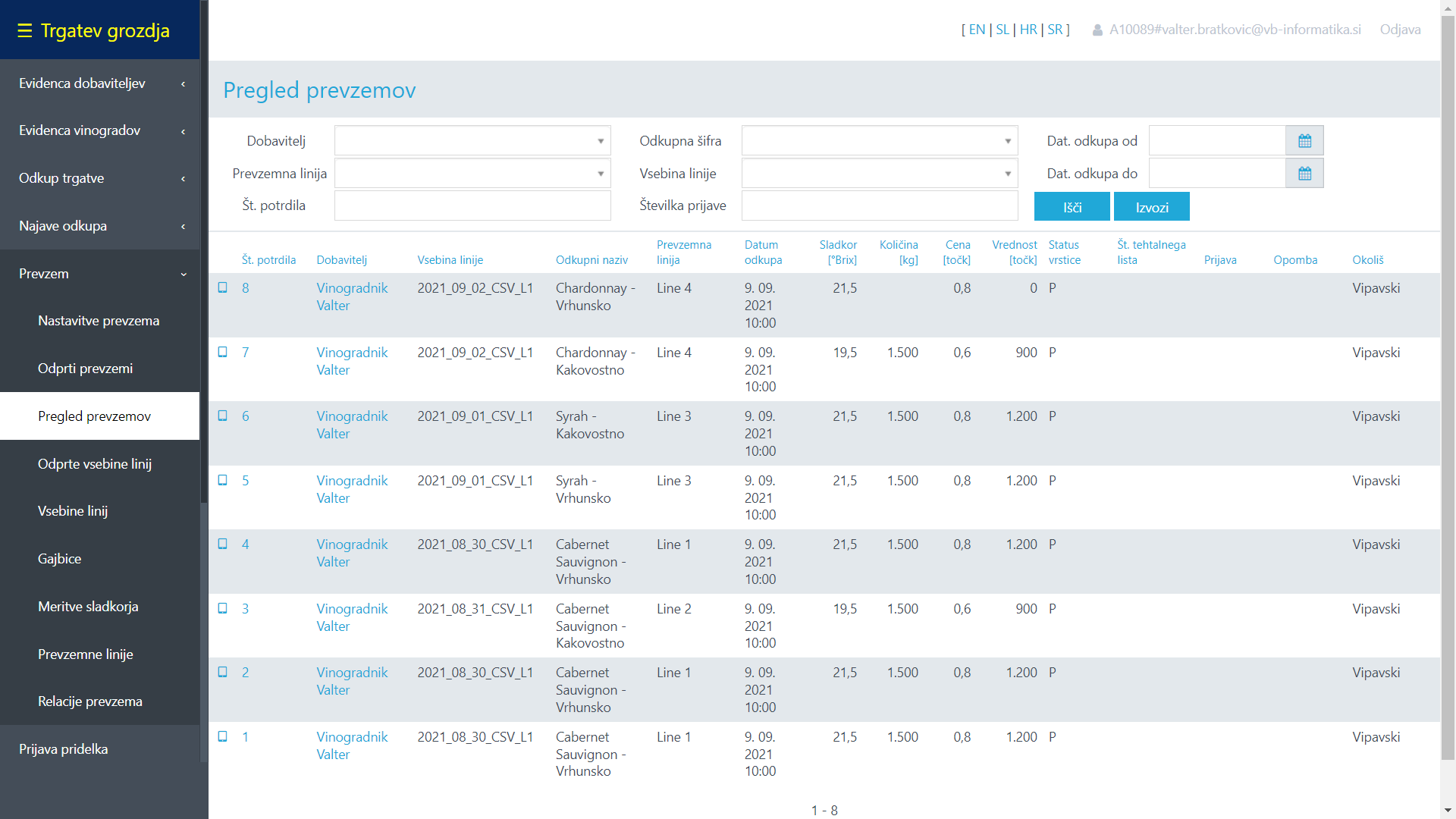Screen dimensions: 1456x819
Task: Click Trgatev grozdja app title
Action: click(105, 30)
